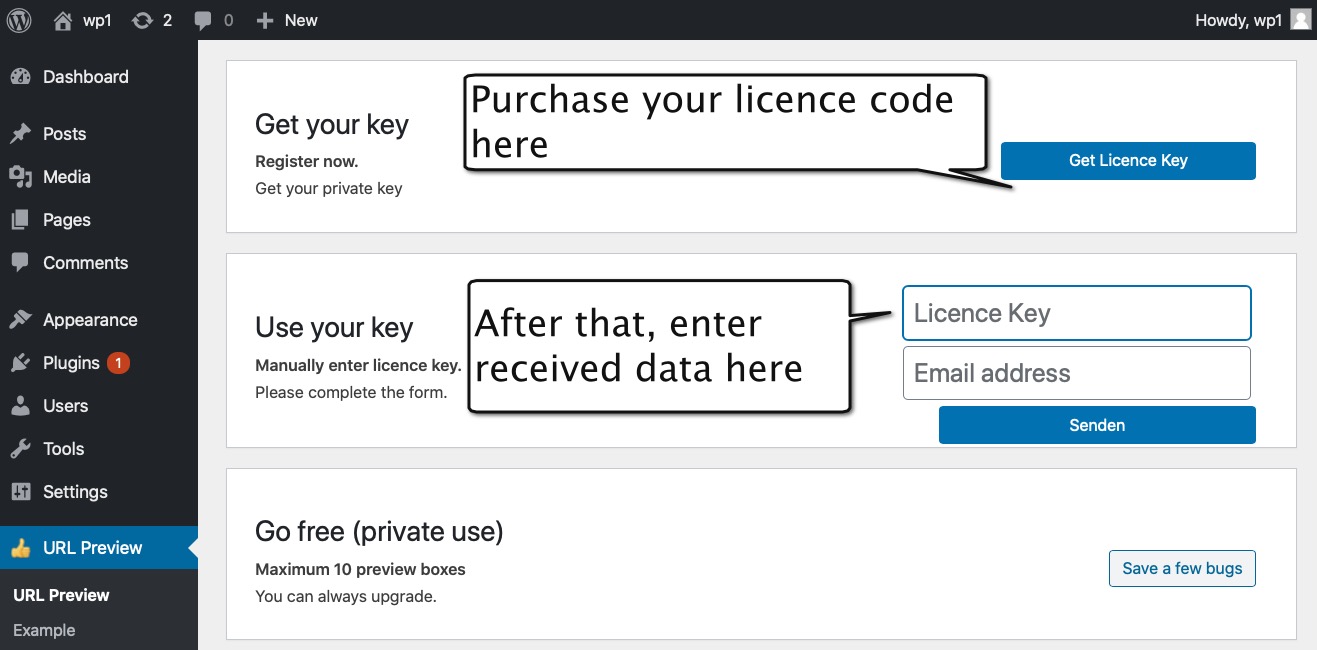The width and height of the screenshot is (1317, 650).
Task: Open the comments bubble icon in admin bar
Action: 203,20
